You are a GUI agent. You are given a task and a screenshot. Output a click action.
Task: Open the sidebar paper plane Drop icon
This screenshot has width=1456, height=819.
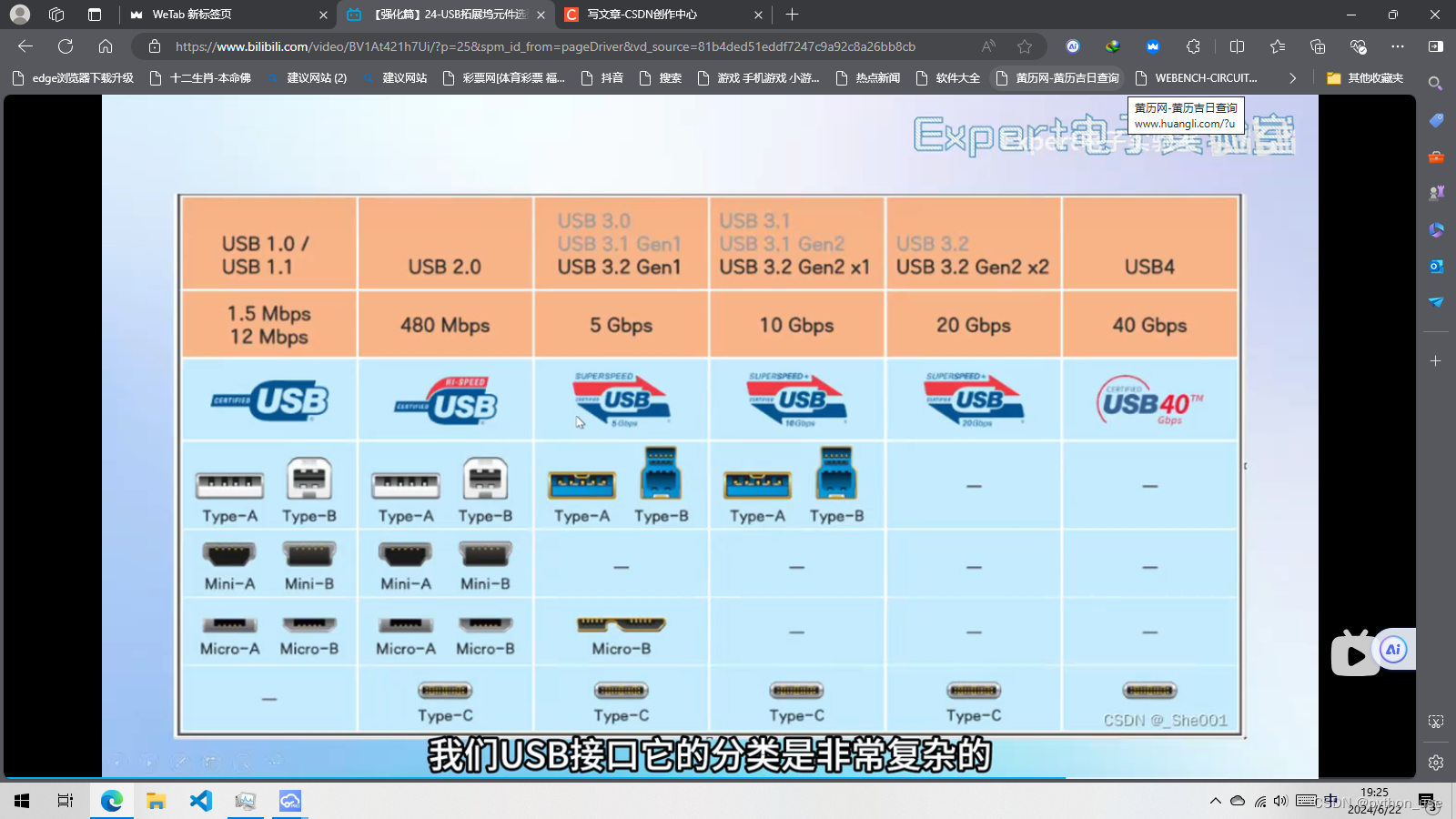coord(1436,302)
